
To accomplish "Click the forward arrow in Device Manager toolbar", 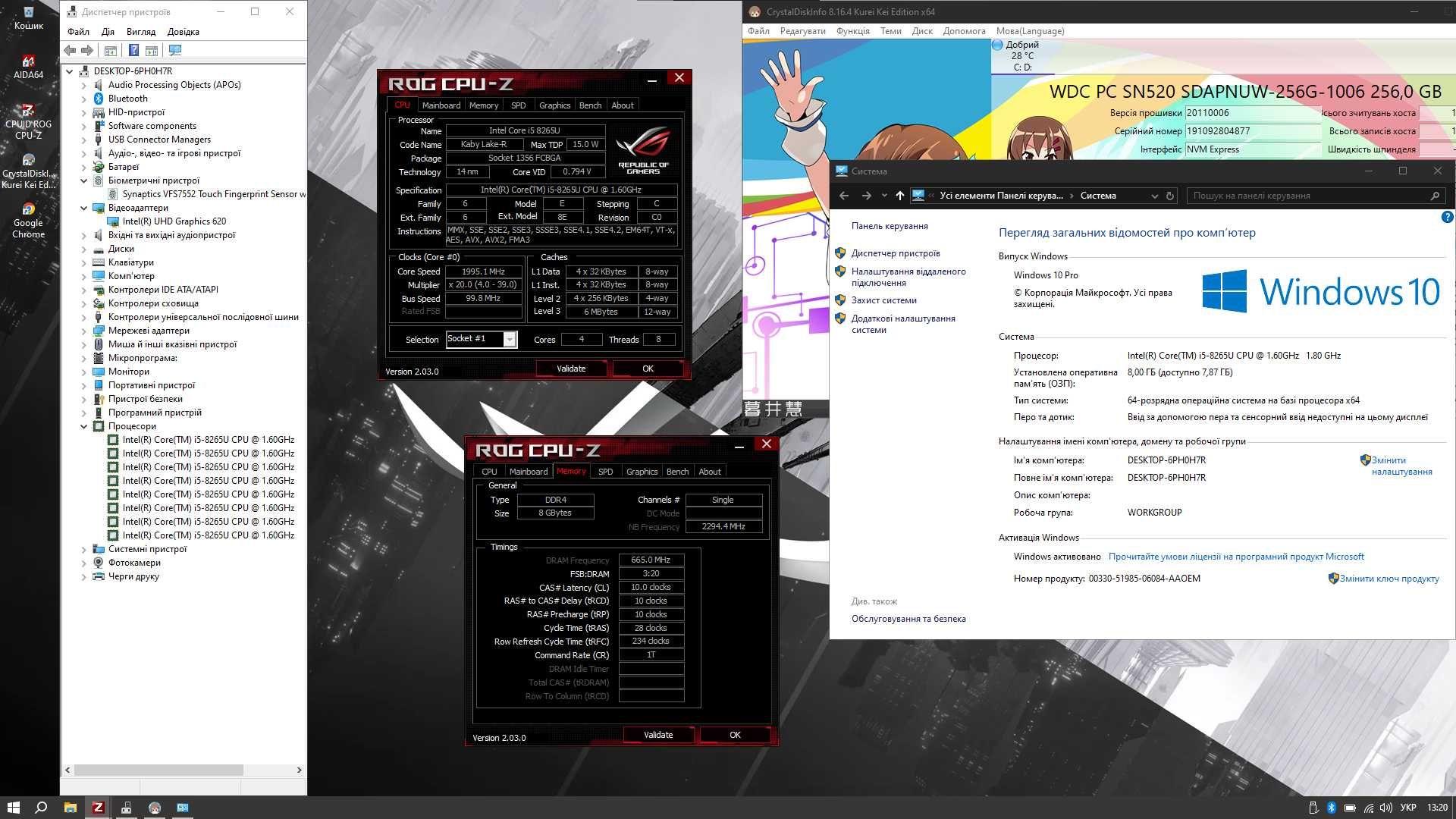I will [x=87, y=50].
